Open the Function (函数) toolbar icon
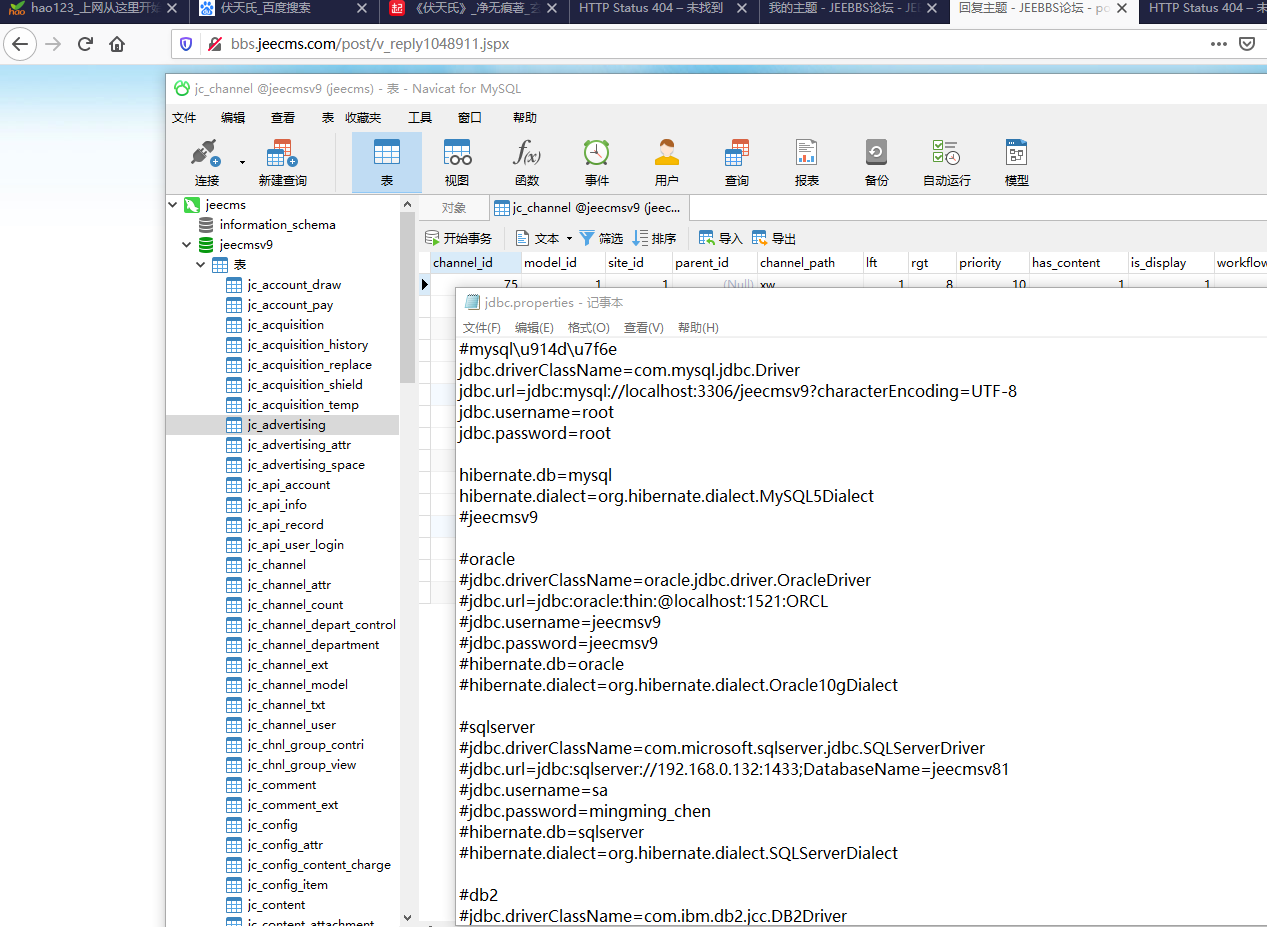Image resolution: width=1267 pixels, height=927 pixels. tap(527, 163)
